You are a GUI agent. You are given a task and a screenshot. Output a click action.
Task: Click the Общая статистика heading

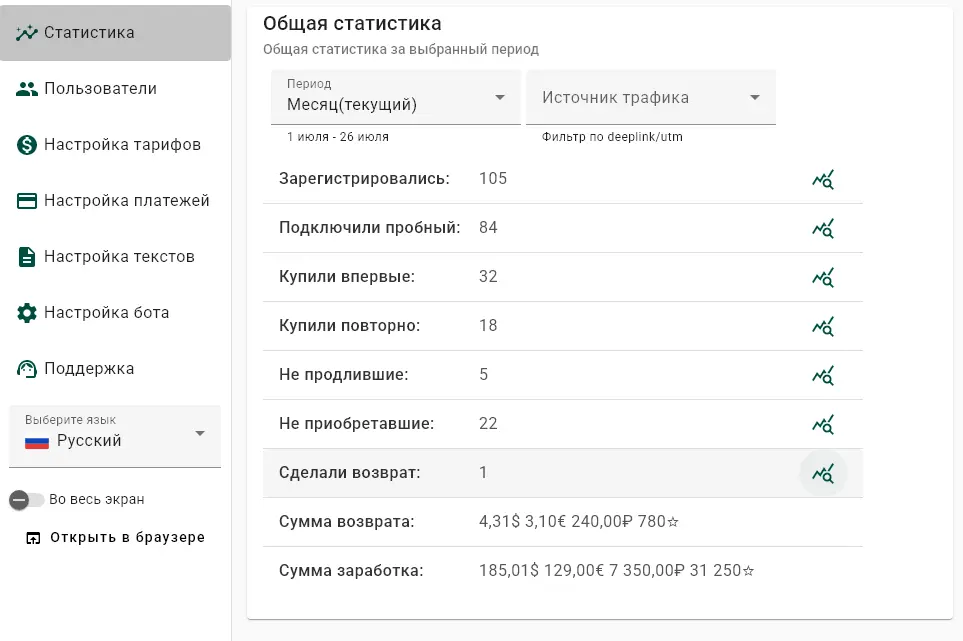pyautogui.click(x=352, y=23)
